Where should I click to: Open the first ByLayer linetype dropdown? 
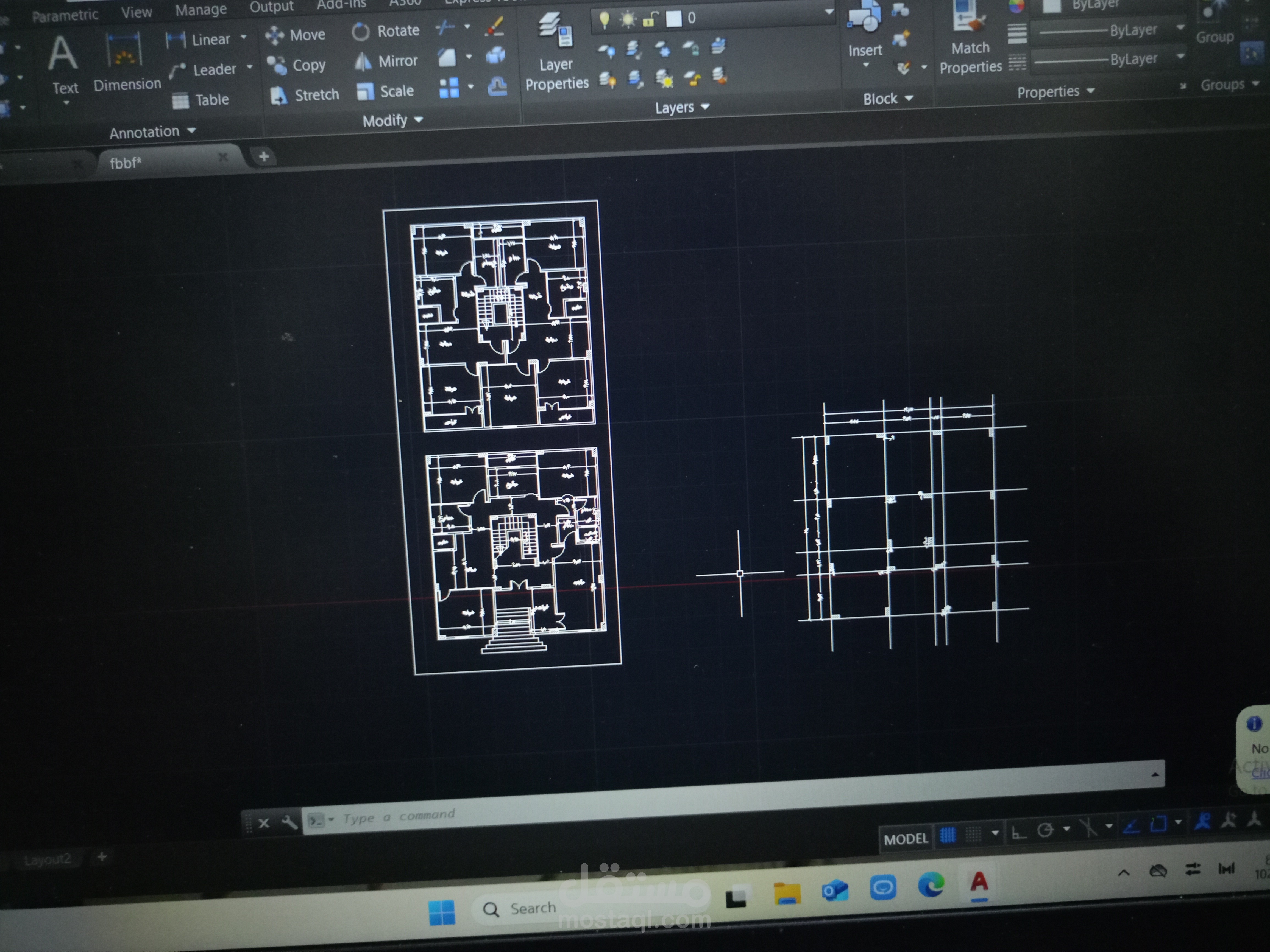1180,27
